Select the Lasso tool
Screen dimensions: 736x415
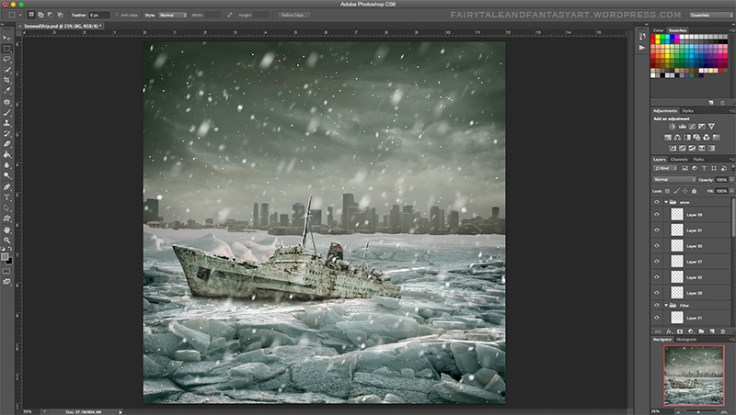[7, 59]
